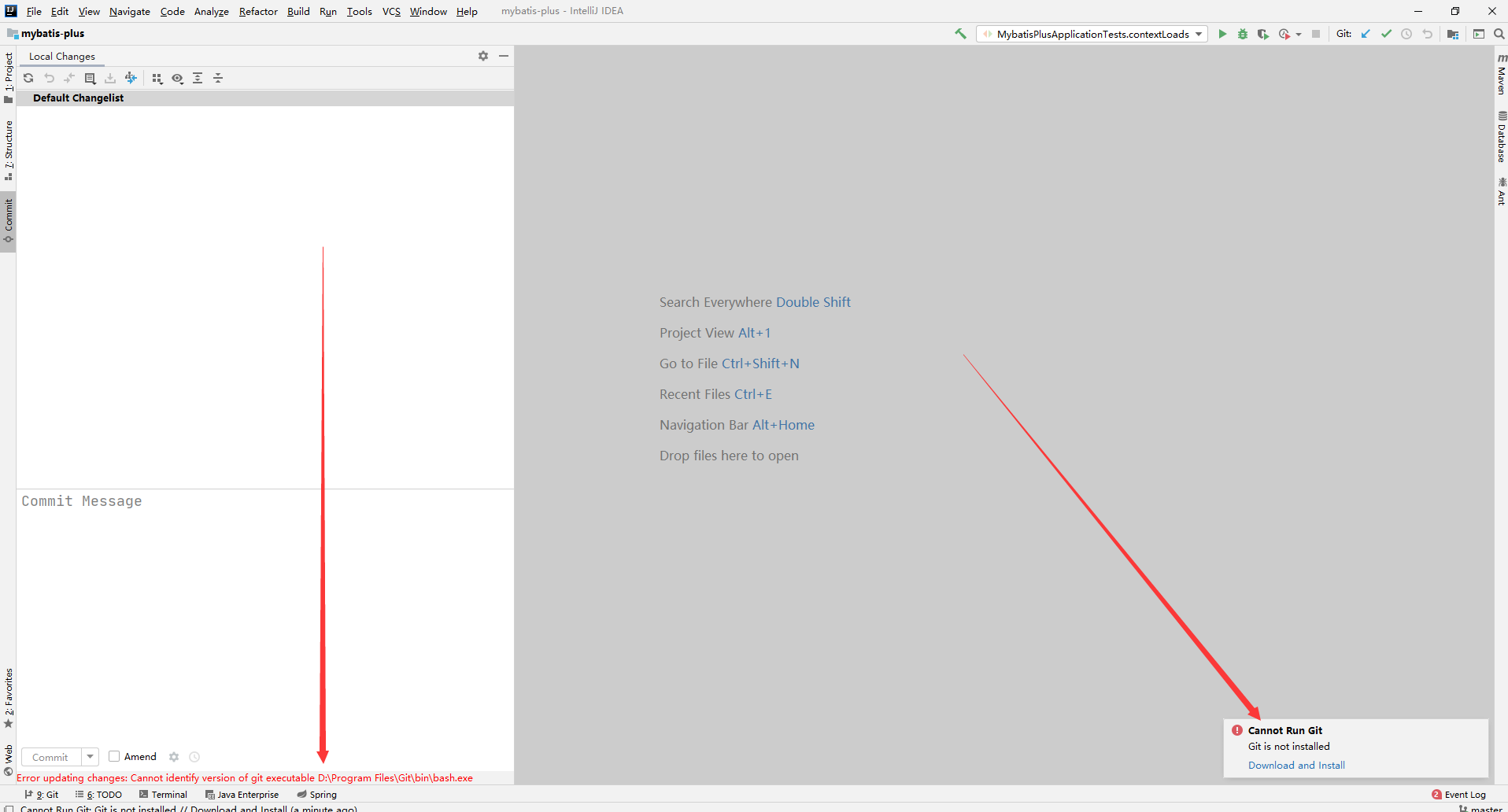This screenshot has height=812, width=1508.
Task: Open the 1: Project tool window
Action: (9, 77)
